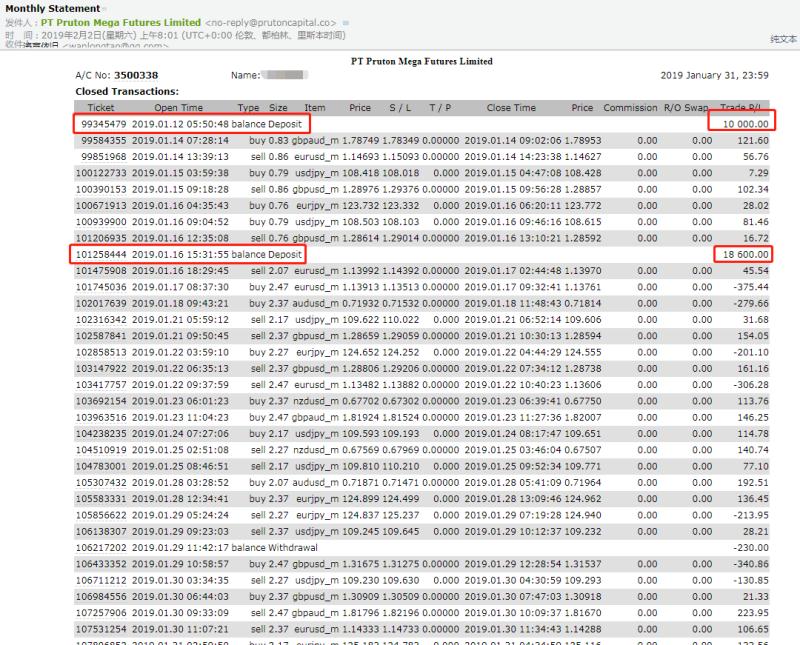Click the 10 000.00 deposit amount
This screenshot has width=800, height=645.
[745, 124]
